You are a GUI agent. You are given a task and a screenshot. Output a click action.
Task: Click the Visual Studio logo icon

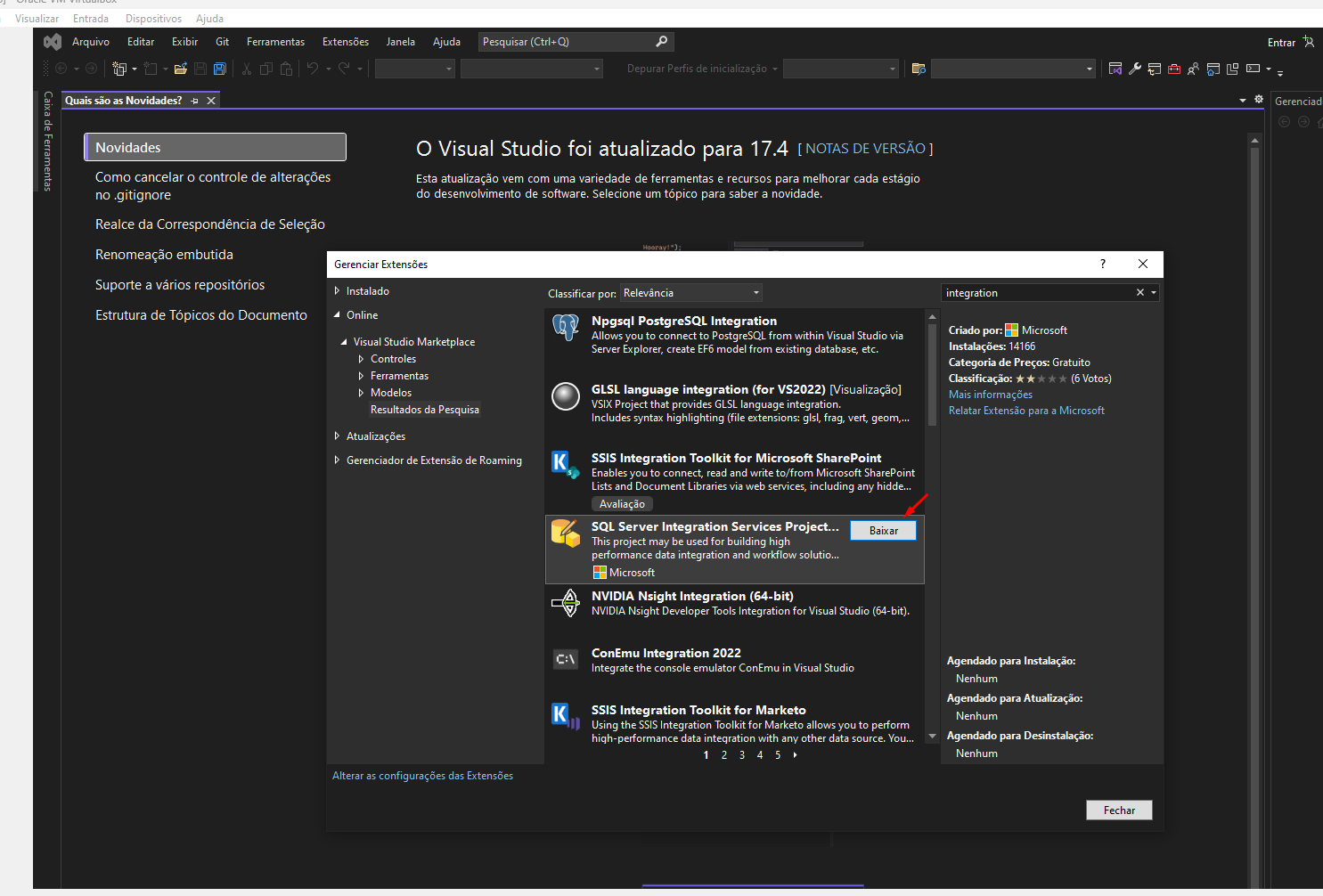click(x=53, y=42)
